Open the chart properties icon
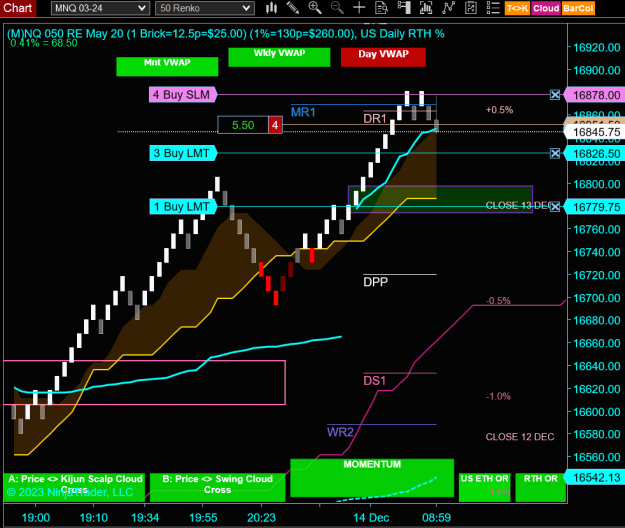 471,8
